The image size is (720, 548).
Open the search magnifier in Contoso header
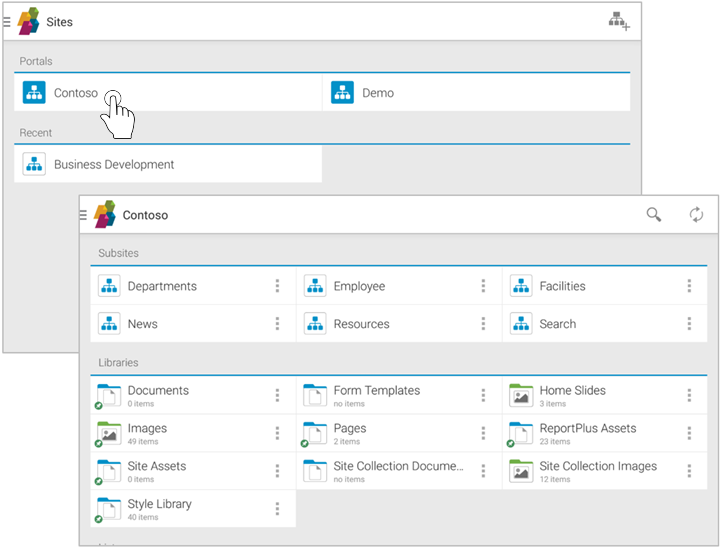[654, 215]
